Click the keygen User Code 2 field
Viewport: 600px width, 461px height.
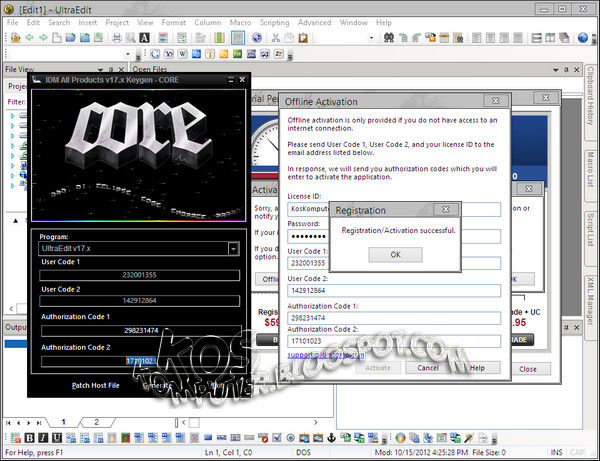click(x=139, y=300)
